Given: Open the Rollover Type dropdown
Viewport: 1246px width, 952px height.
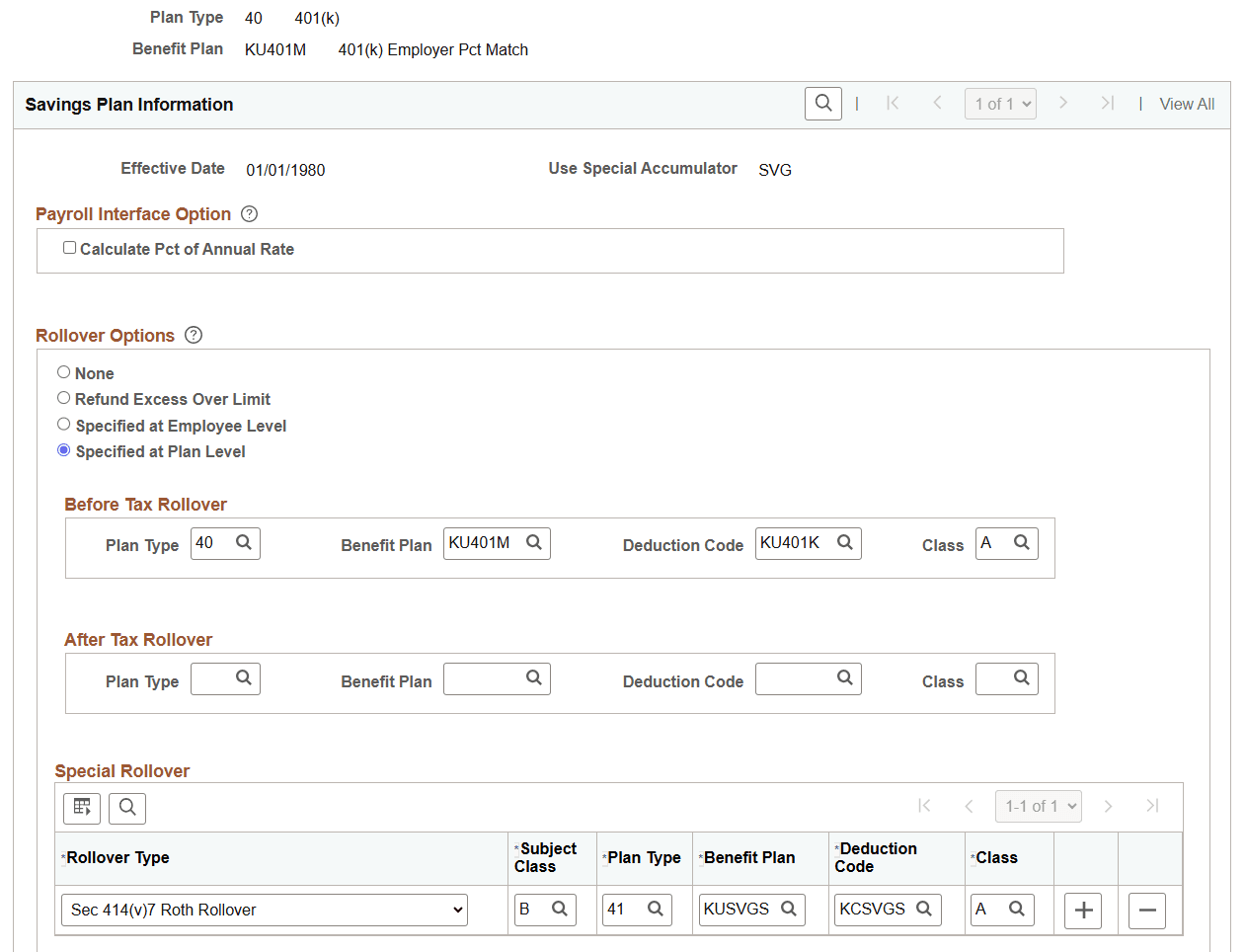Looking at the screenshot, I should point(264,910).
